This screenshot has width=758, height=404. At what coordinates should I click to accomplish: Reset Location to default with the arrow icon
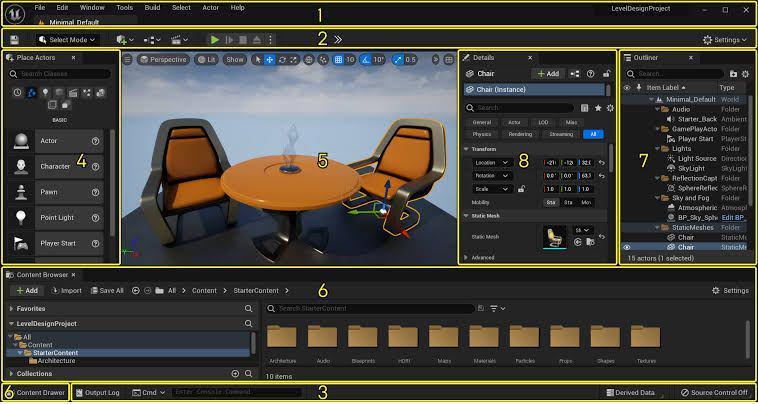click(602, 162)
